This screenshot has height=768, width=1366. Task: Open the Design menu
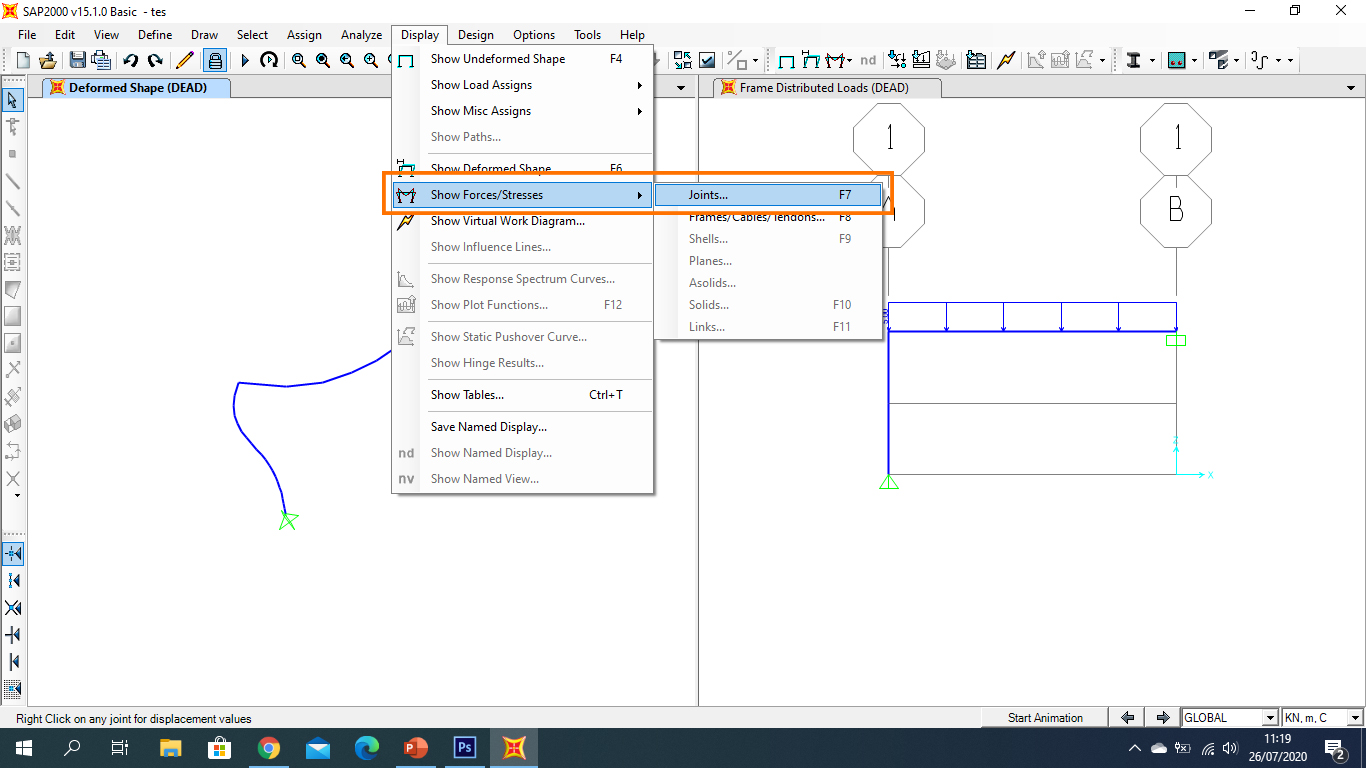click(475, 35)
